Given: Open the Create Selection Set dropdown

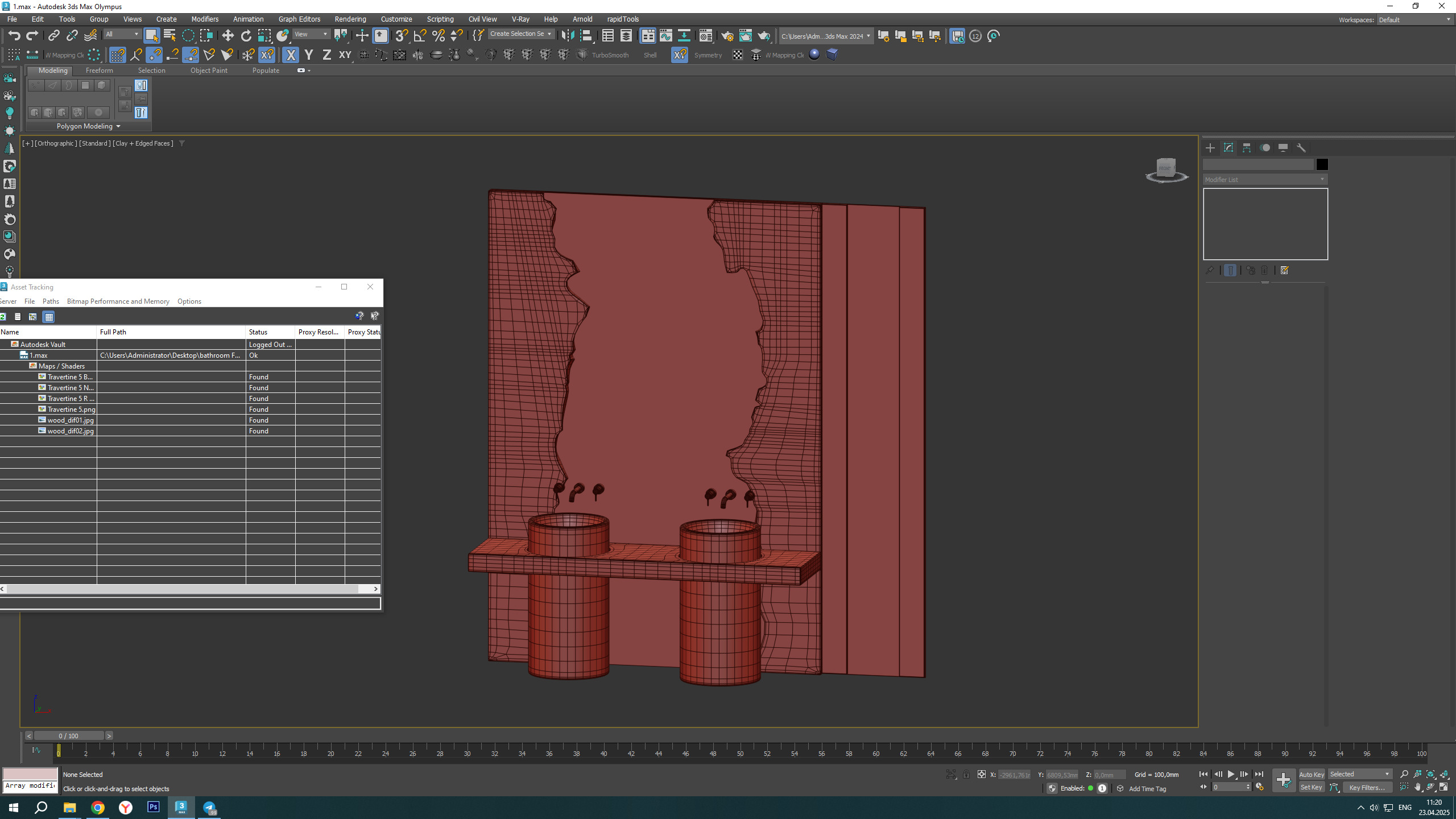Looking at the screenshot, I should [x=521, y=34].
